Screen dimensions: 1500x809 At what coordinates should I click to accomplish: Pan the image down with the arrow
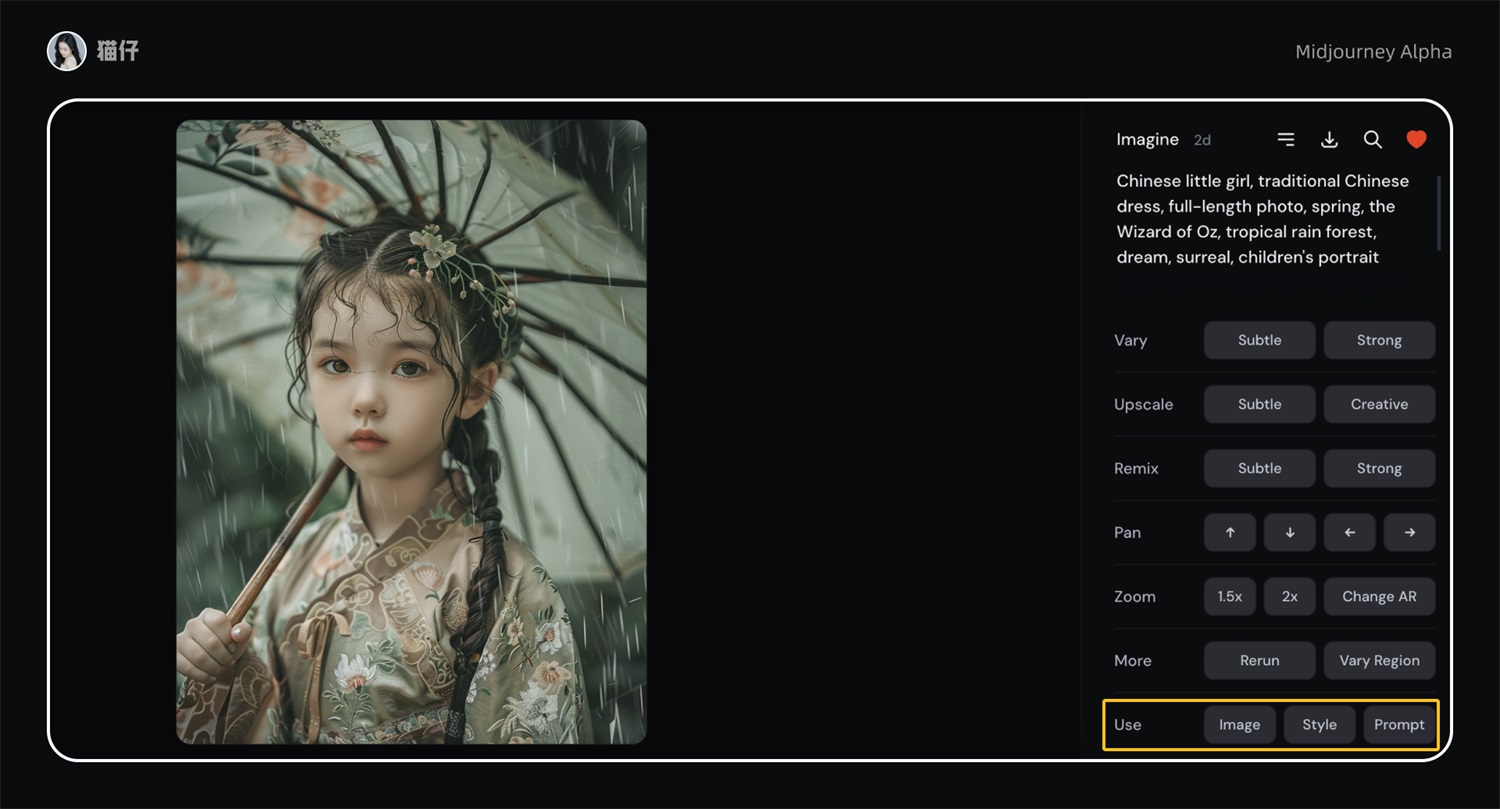[x=1290, y=533]
